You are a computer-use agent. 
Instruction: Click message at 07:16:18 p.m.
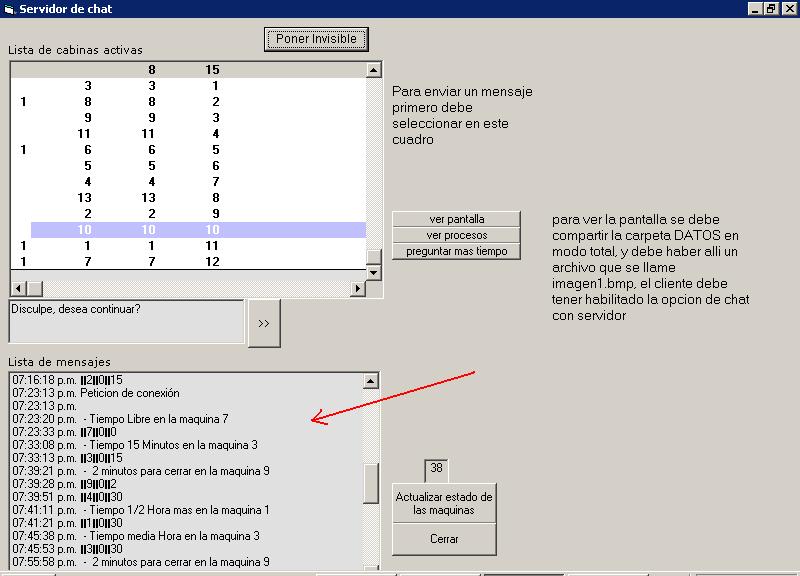click(x=67, y=380)
